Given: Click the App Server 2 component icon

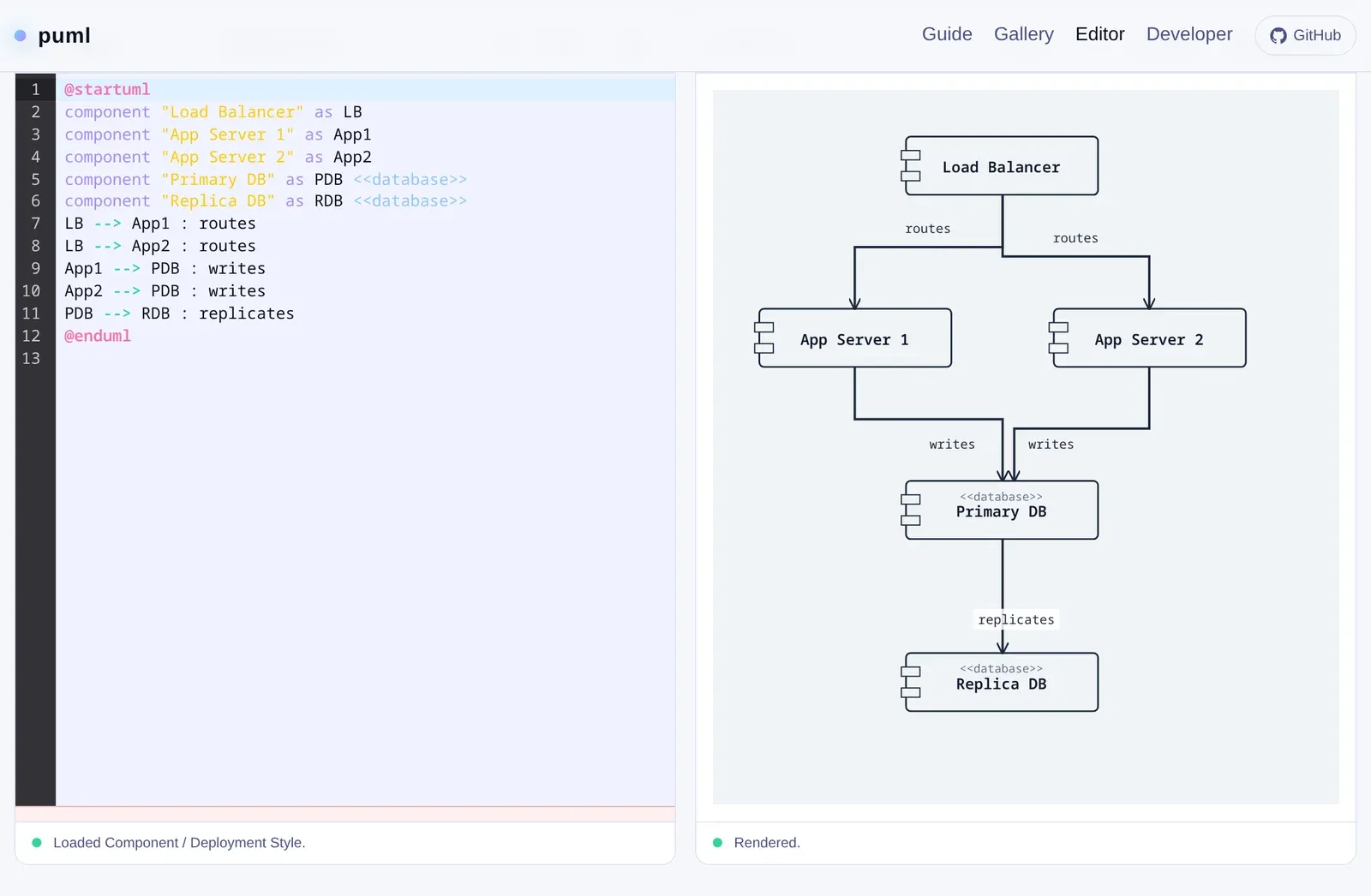Looking at the screenshot, I should tap(1058, 338).
